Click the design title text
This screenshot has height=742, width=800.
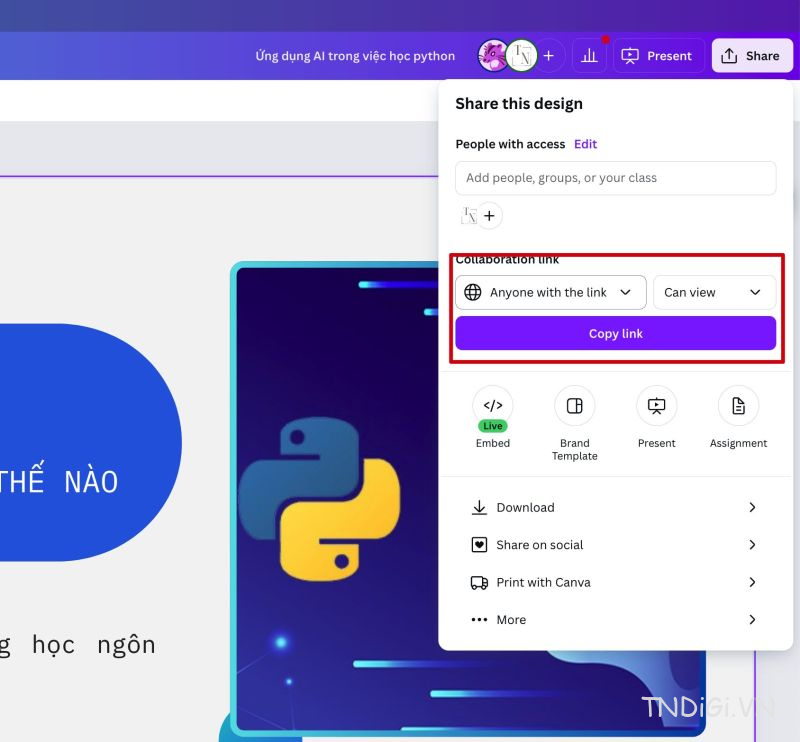click(x=355, y=56)
